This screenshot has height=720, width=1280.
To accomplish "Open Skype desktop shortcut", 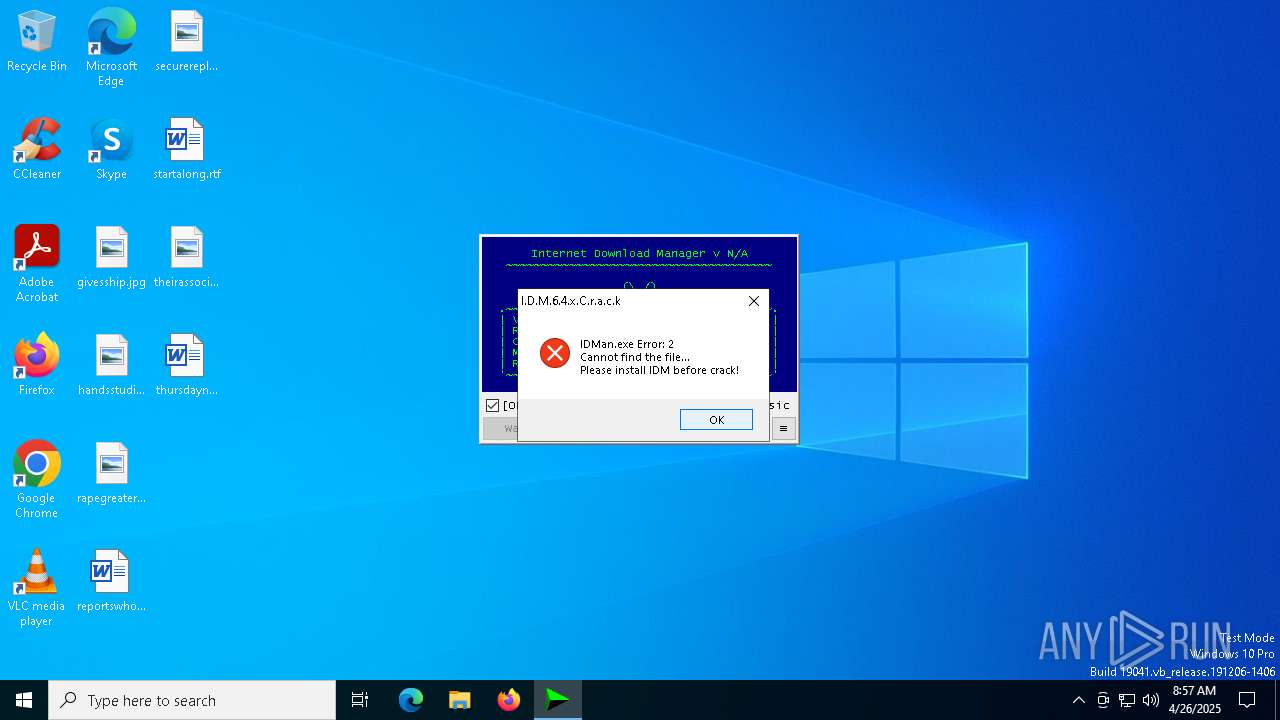I will pyautogui.click(x=111, y=150).
